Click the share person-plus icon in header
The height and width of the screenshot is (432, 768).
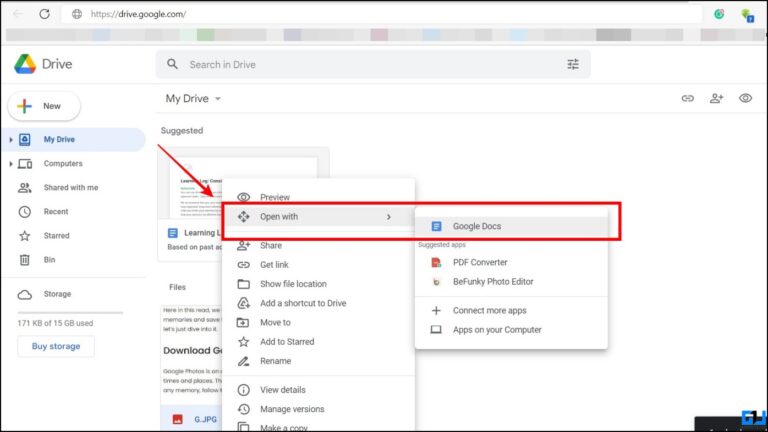(717, 98)
